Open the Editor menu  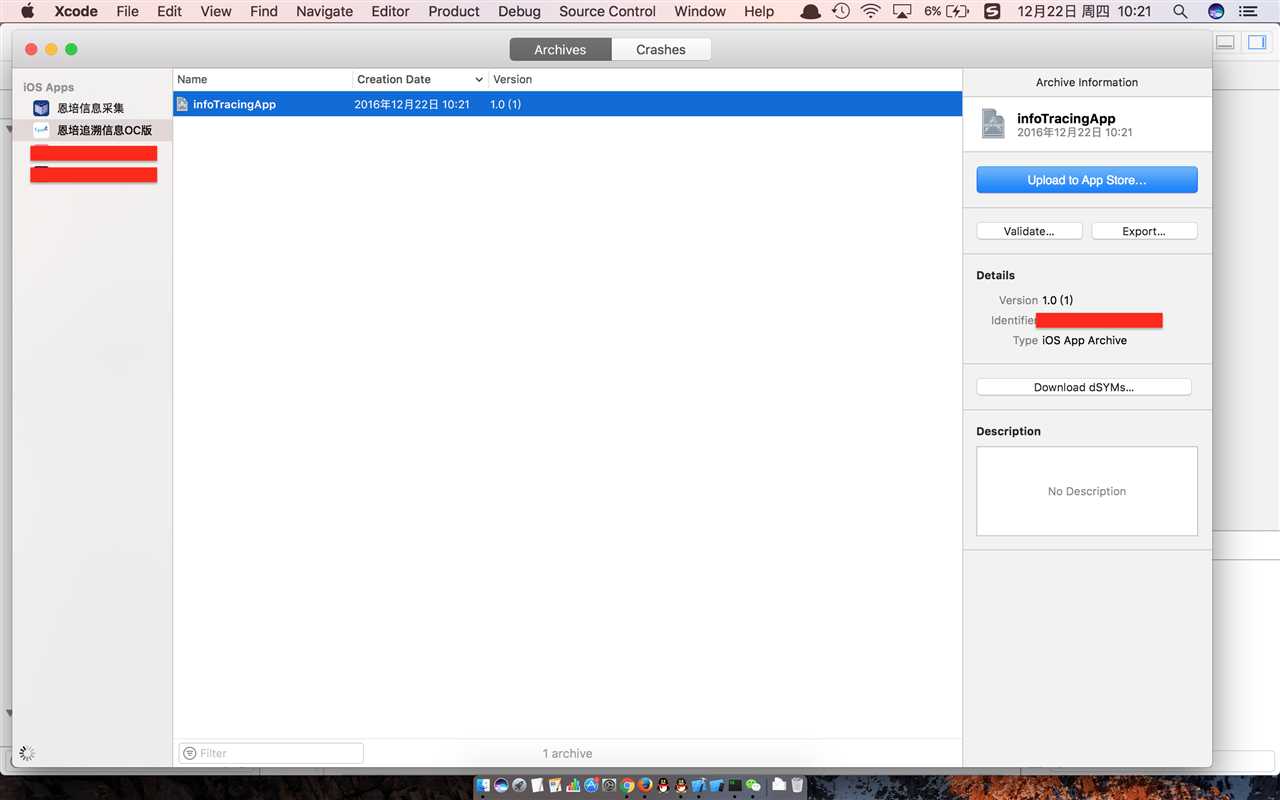(x=390, y=11)
